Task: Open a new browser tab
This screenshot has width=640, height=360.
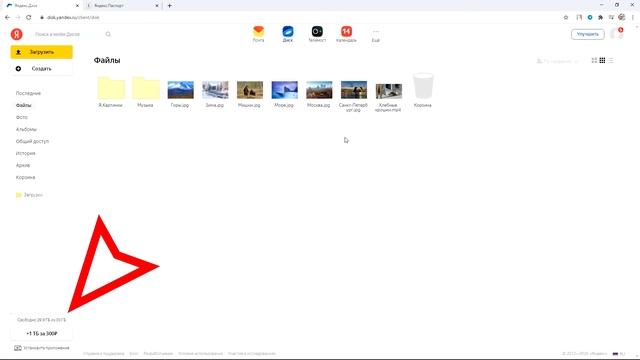Action: 169,6
